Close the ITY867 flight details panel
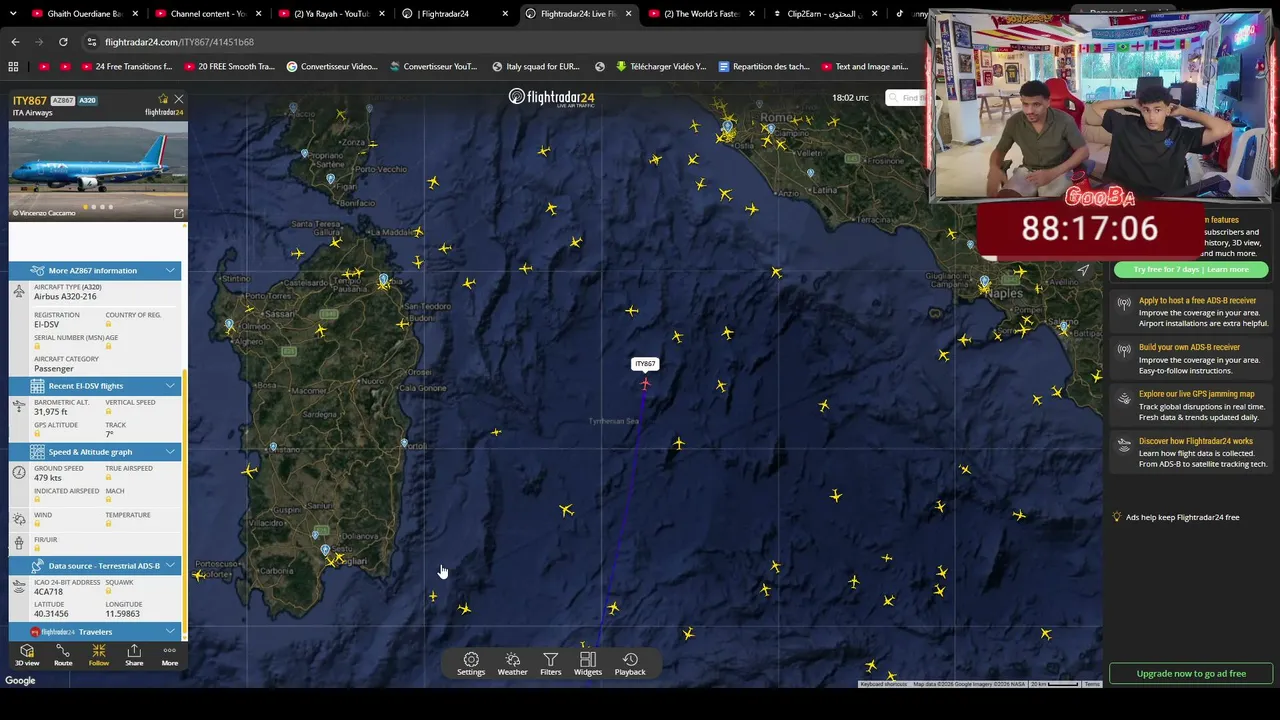 click(x=179, y=99)
